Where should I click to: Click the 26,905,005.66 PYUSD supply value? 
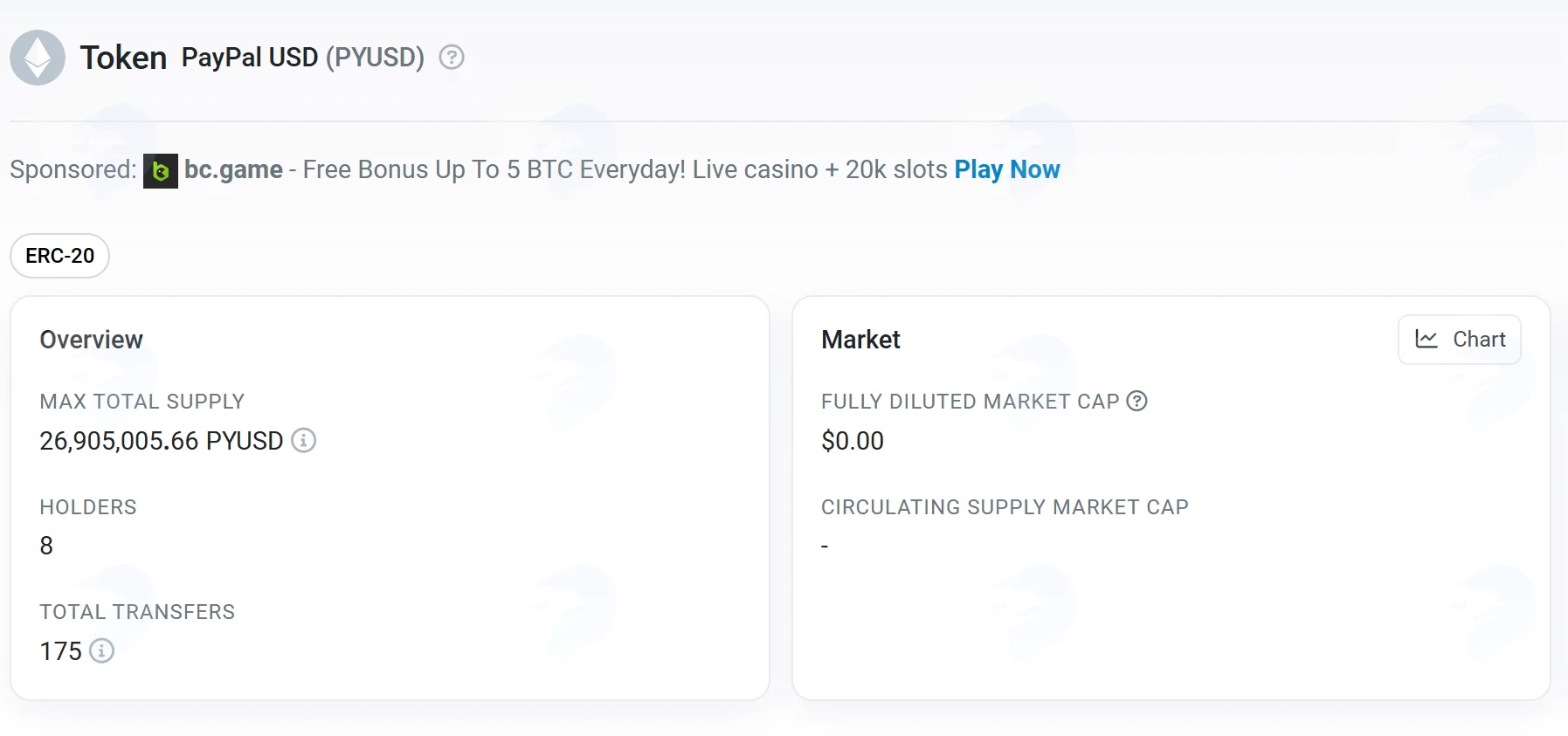tap(162, 441)
